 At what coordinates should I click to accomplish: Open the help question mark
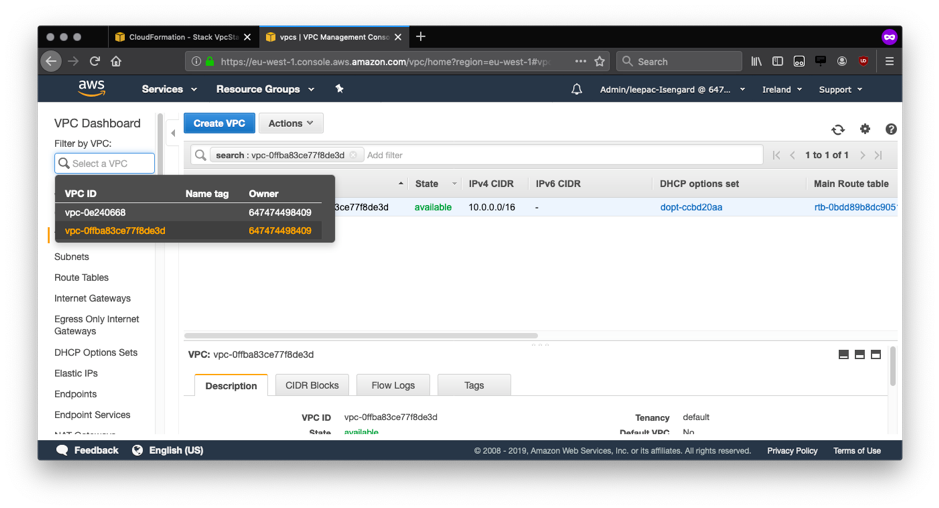coord(891,129)
